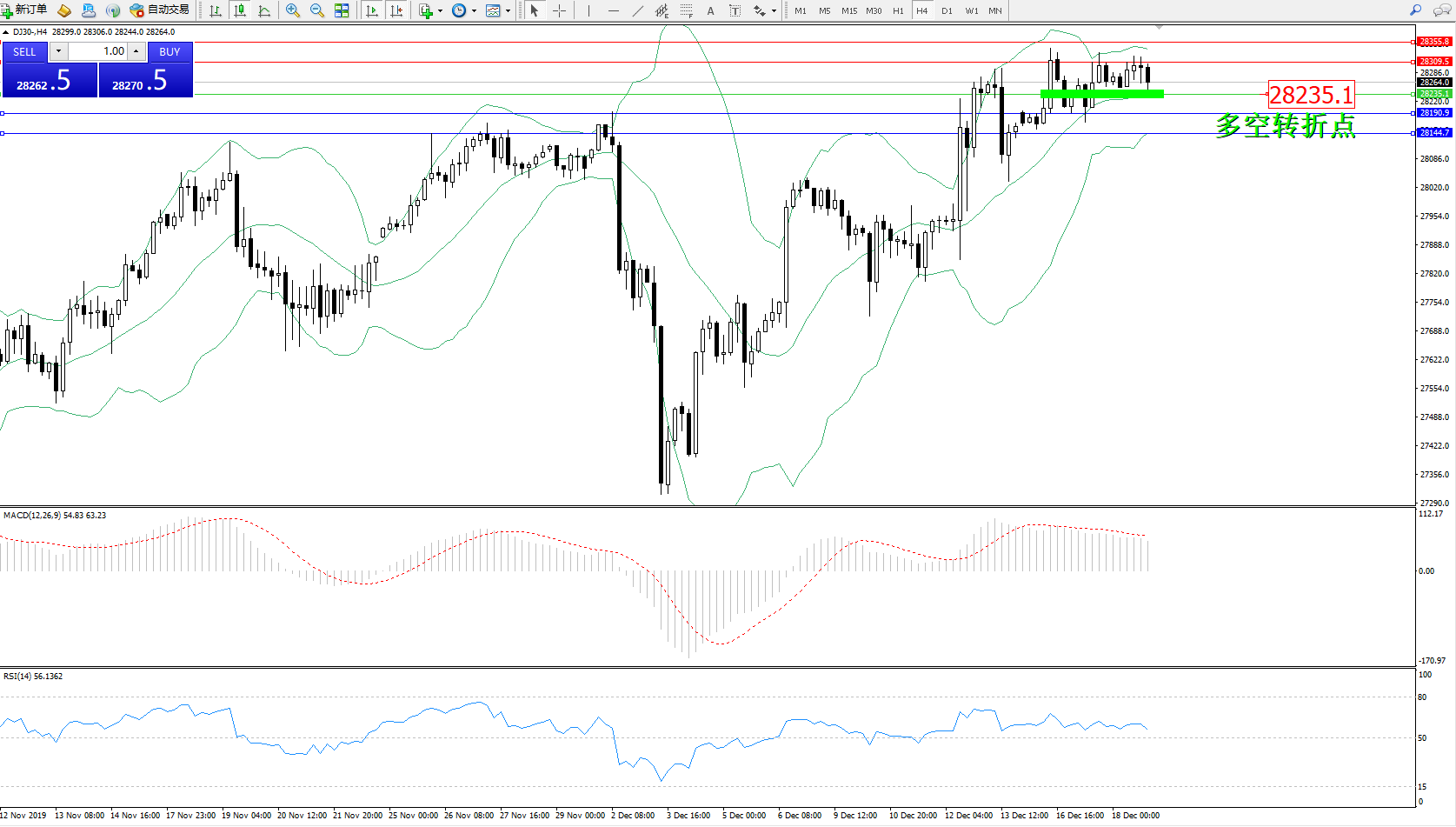Expand the periods clock dropdown arrow

[474, 11]
